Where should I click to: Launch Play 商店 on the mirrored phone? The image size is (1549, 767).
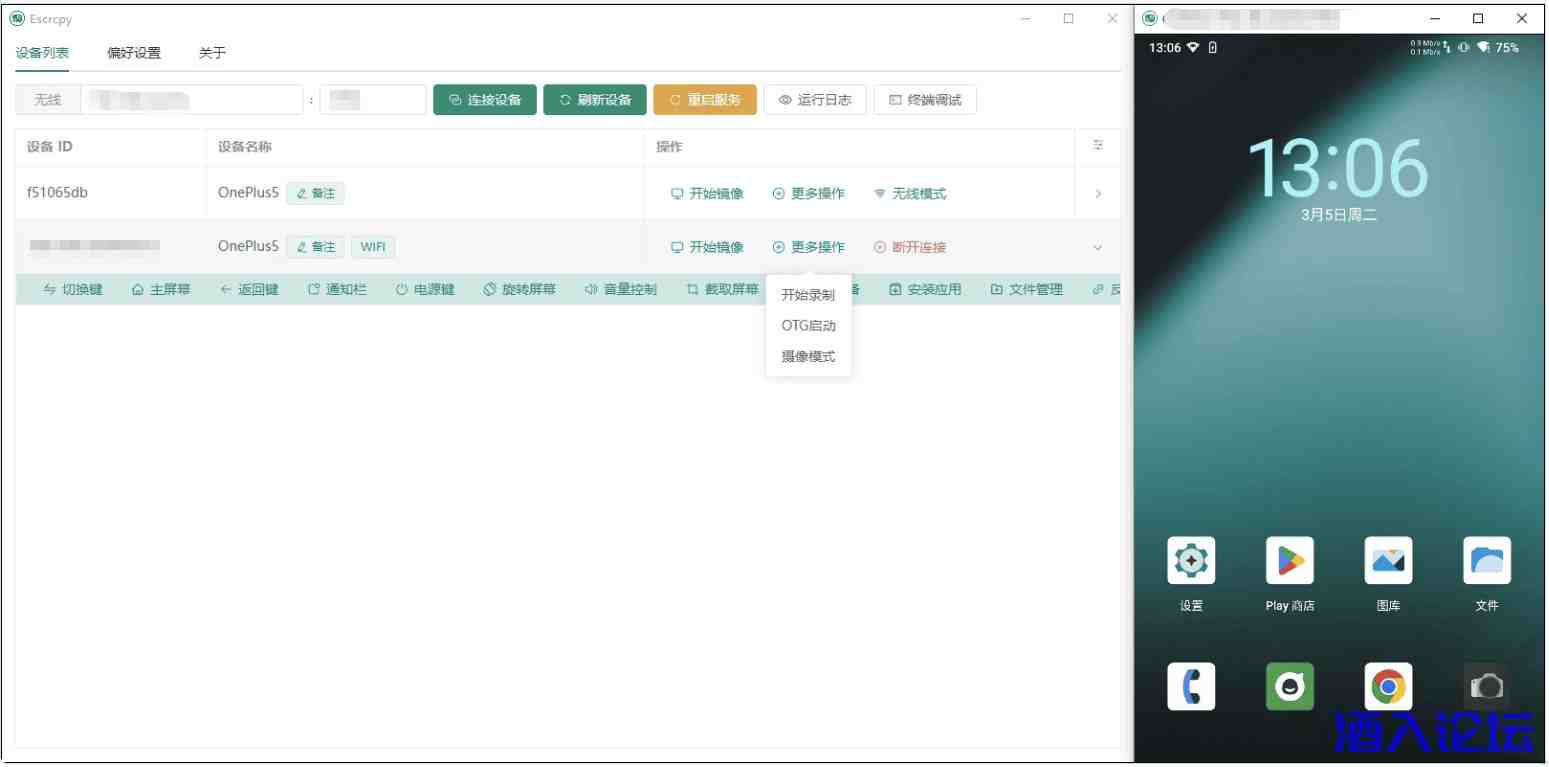click(1289, 561)
